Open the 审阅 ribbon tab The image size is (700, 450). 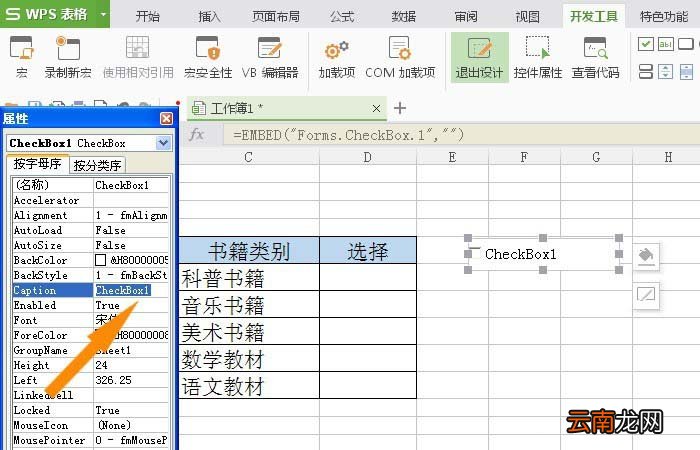point(466,17)
